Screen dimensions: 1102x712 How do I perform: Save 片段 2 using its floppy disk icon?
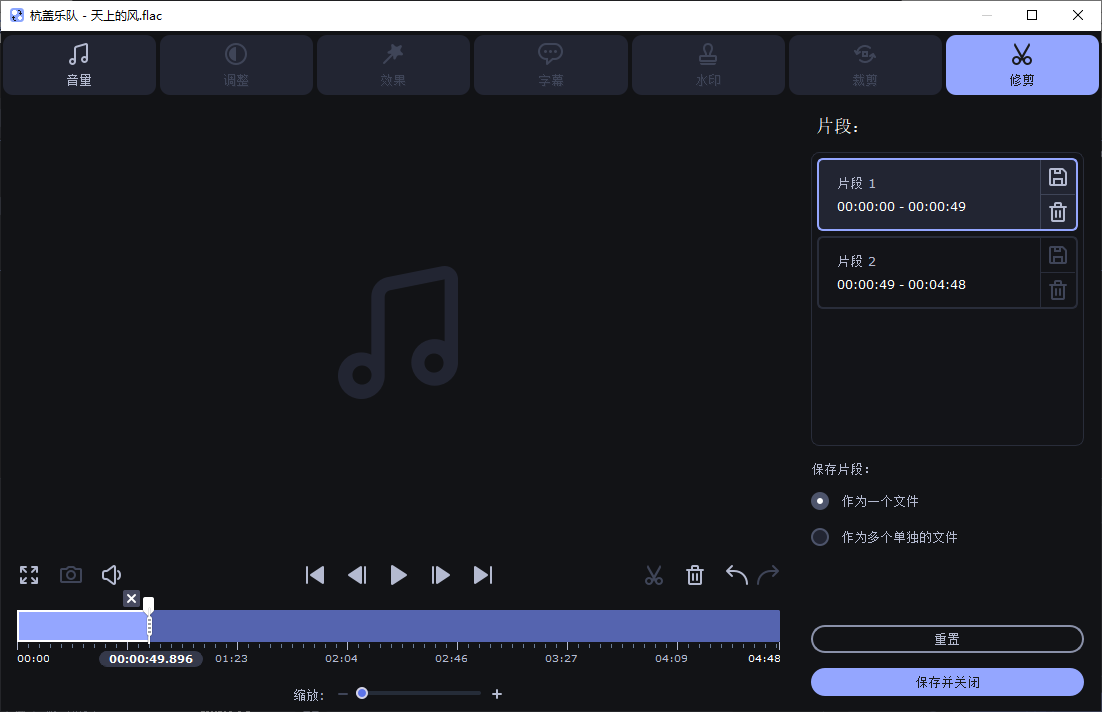click(1057, 255)
